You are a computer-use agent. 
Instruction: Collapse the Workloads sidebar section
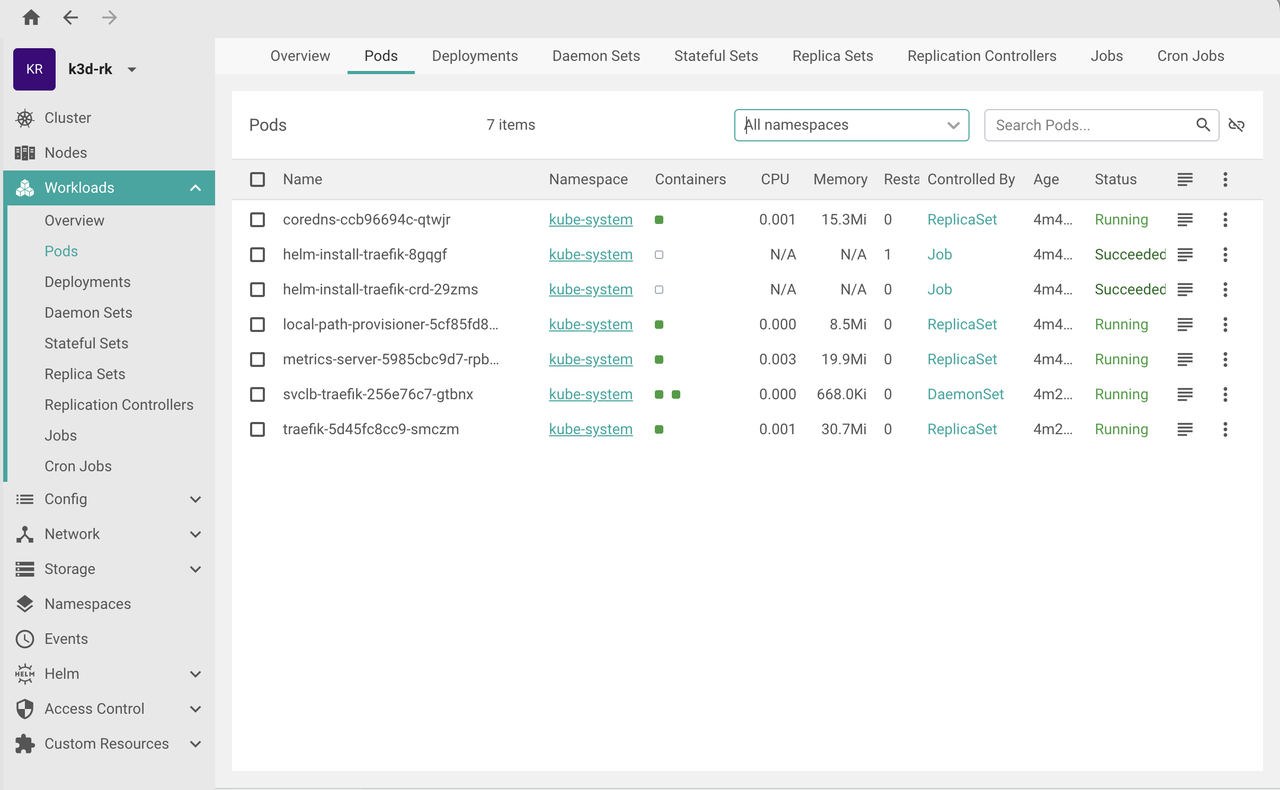coord(195,188)
